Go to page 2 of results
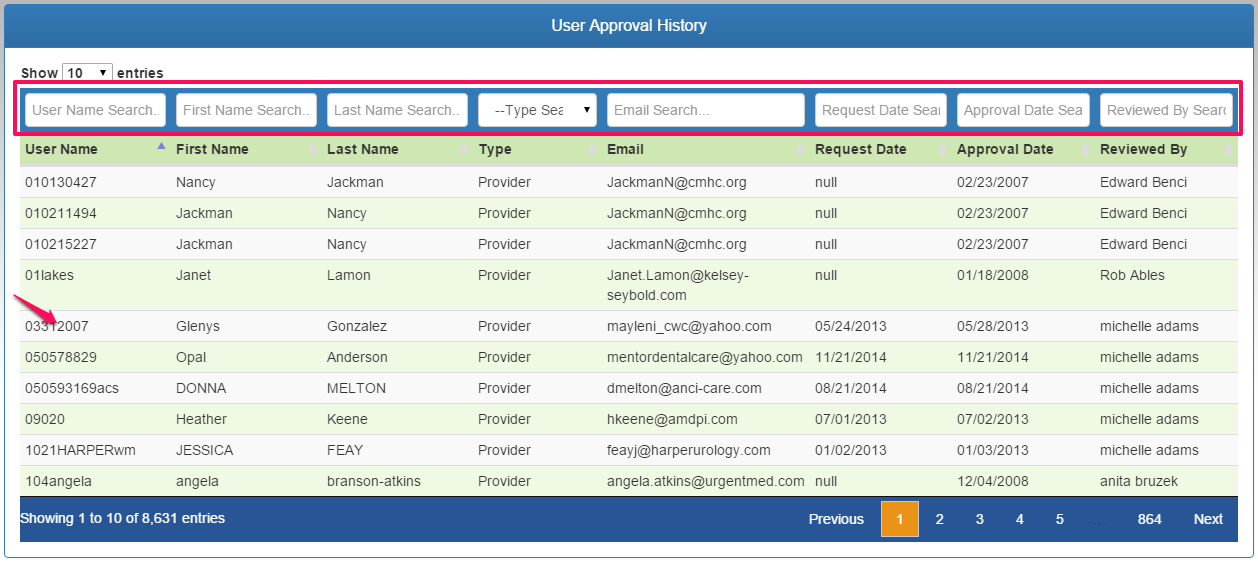 (939, 519)
